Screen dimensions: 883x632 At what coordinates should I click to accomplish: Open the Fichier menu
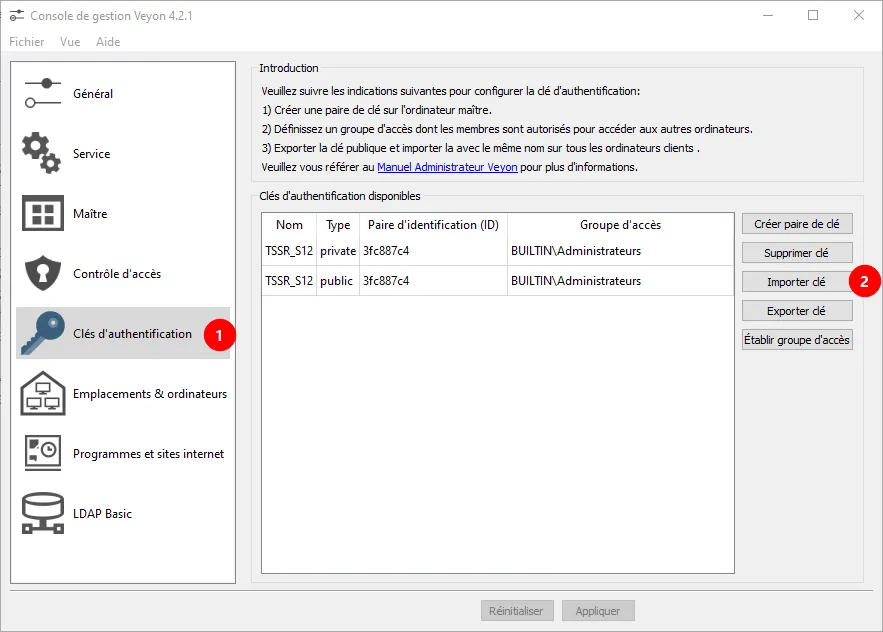26,42
